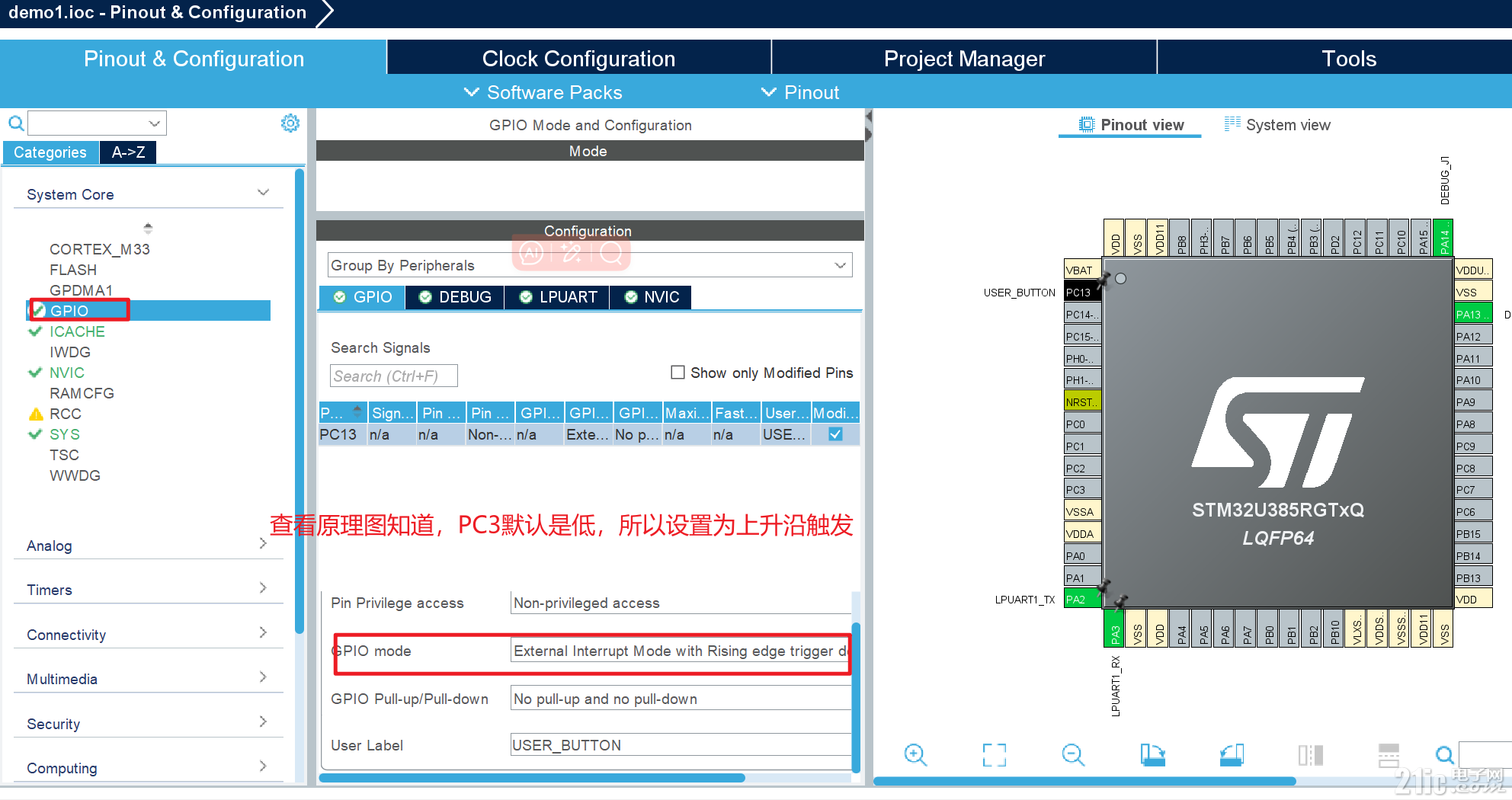Switch to Clock Configuration tab
The height and width of the screenshot is (800, 1512).
click(x=579, y=59)
